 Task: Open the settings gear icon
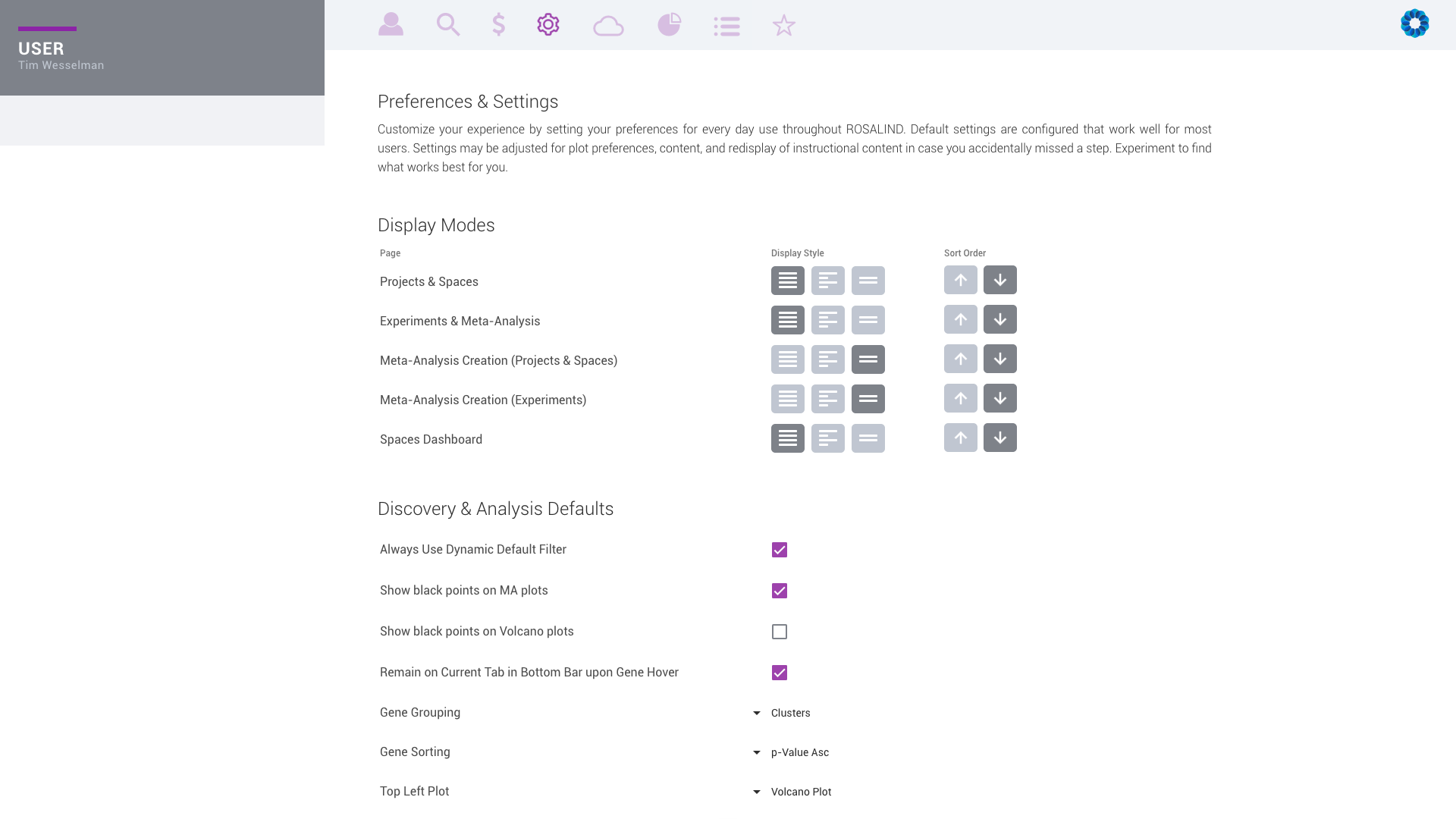[x=548, y=24]
